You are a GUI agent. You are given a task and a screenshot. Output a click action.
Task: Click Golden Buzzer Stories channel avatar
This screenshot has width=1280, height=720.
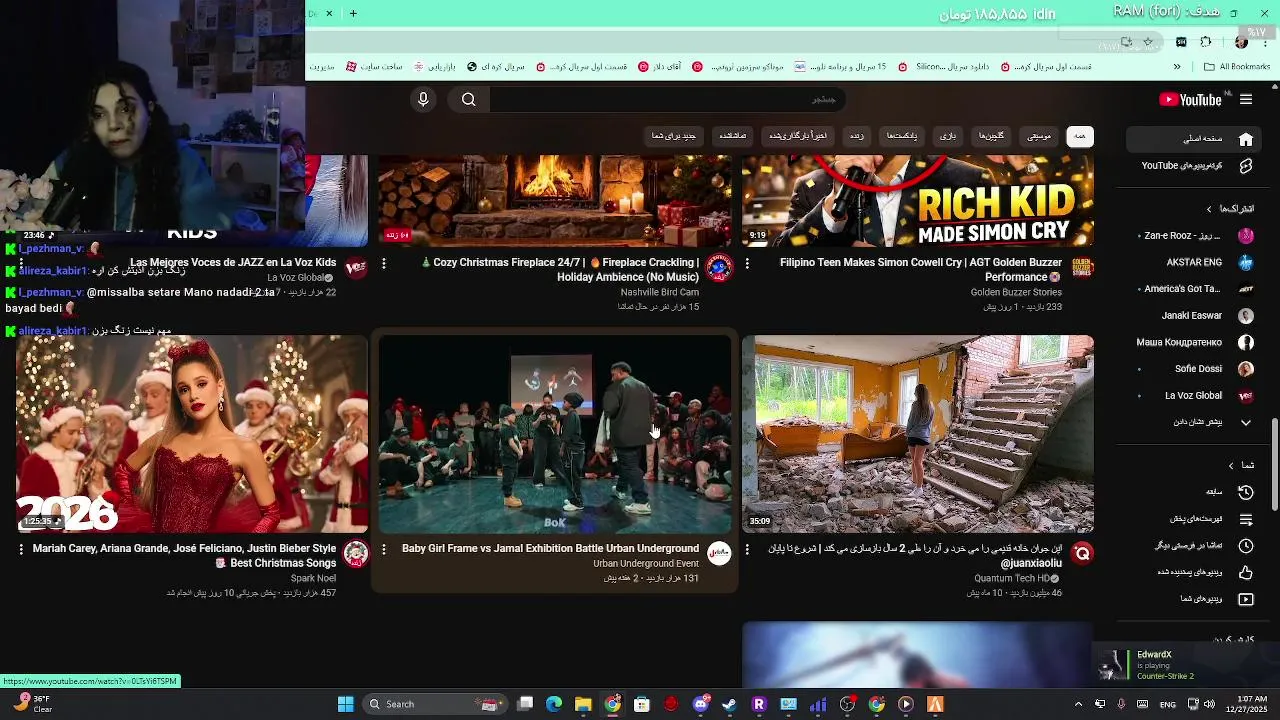[1082, 267]
